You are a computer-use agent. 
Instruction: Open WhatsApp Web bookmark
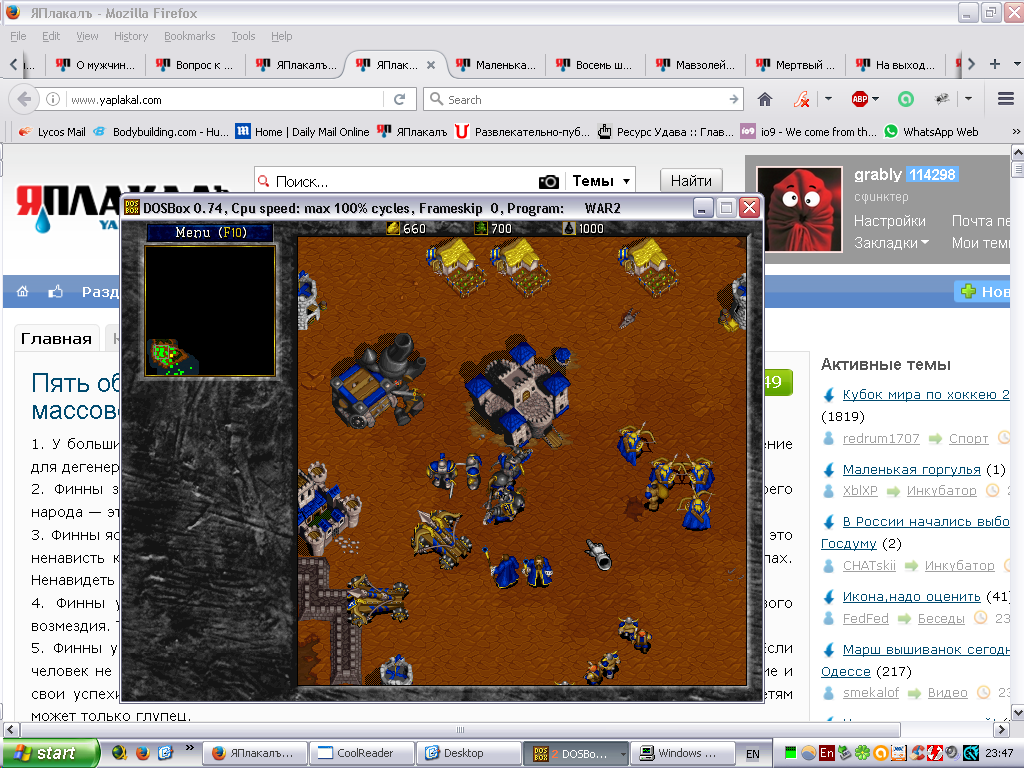click(x=931, y=132)
